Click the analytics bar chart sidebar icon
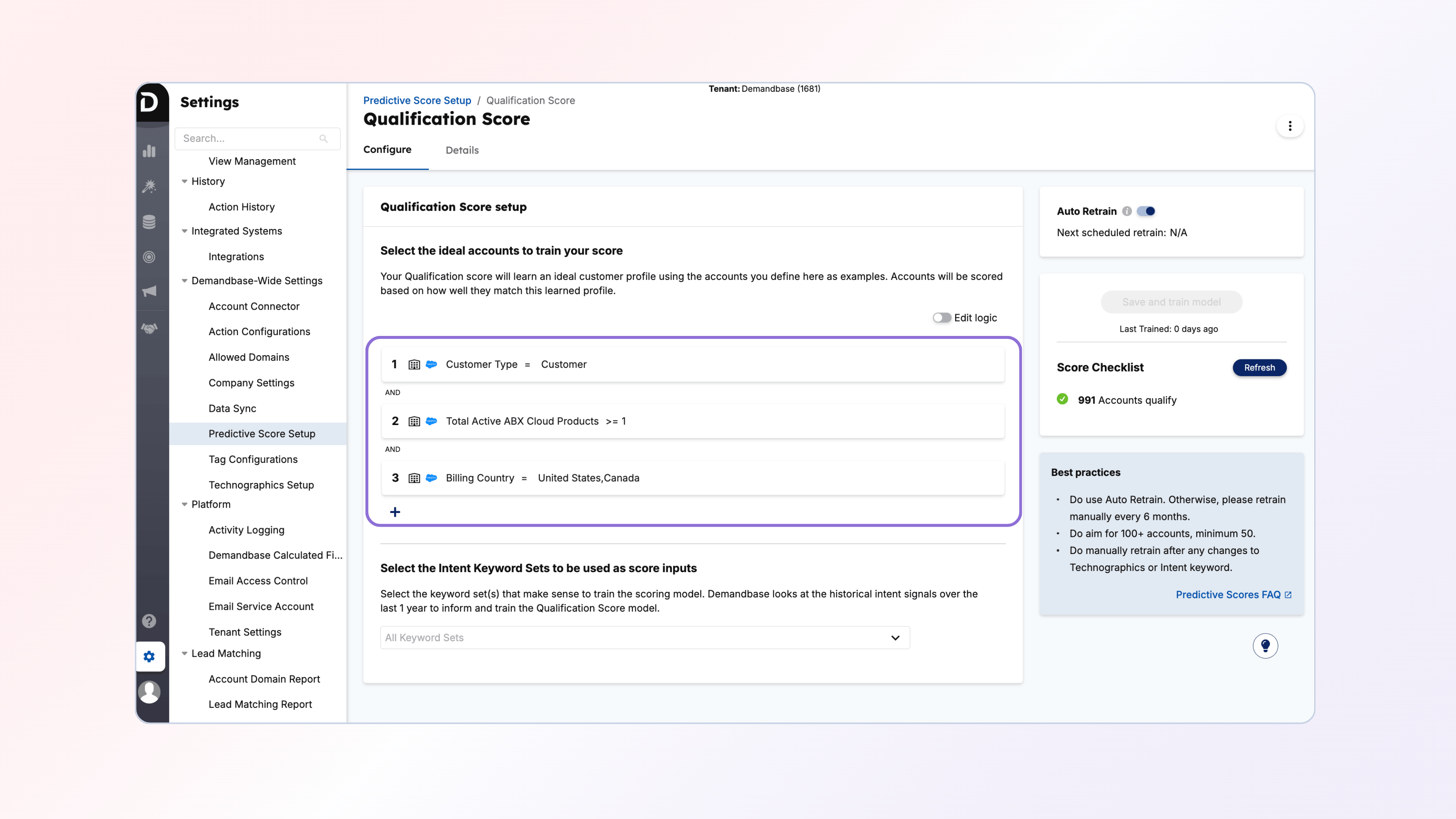 click(x=149, y=151)
